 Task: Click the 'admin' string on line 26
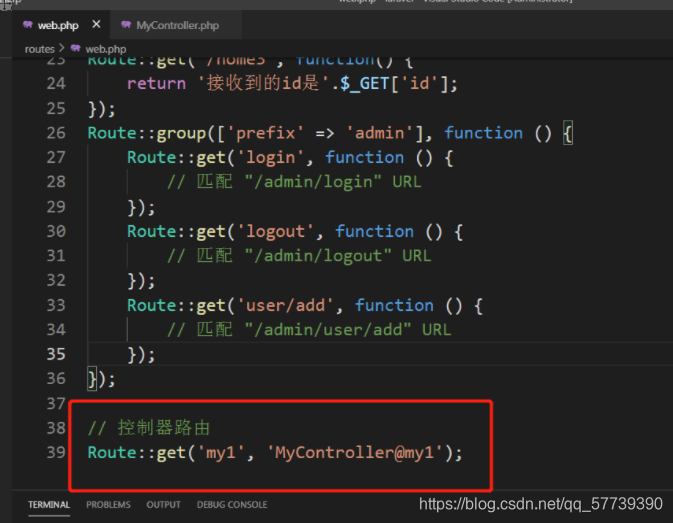[380, 133]
